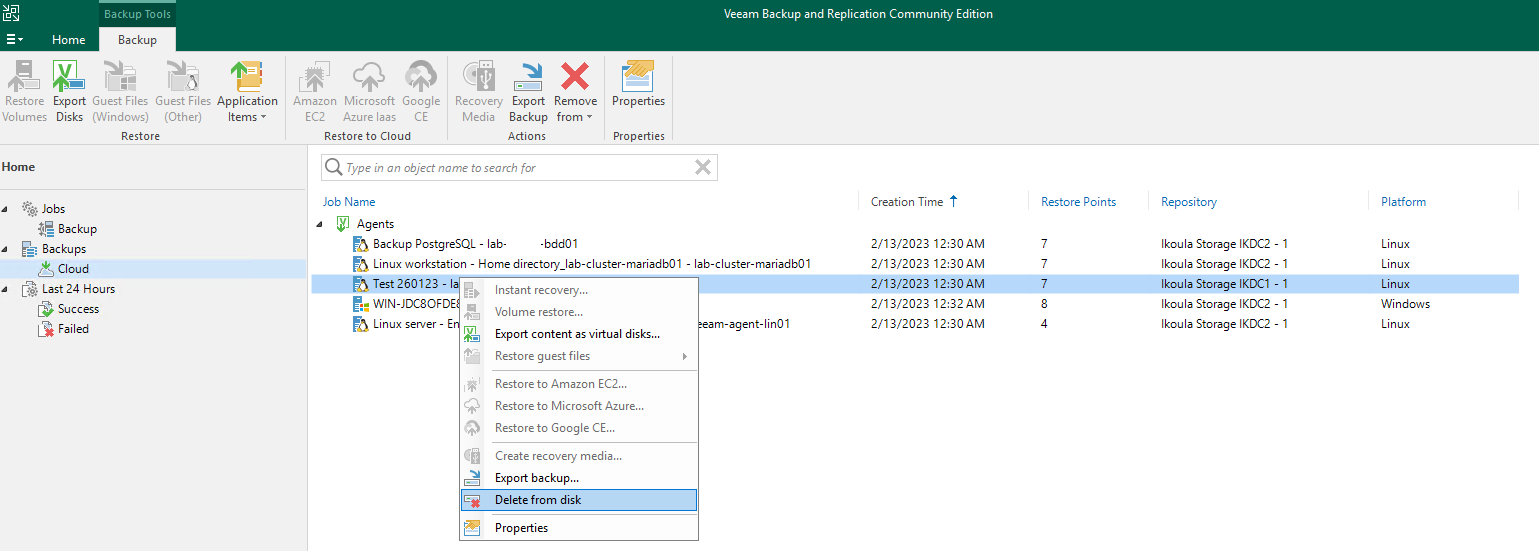Select the Backup ribbon tab

coord(137,40)
